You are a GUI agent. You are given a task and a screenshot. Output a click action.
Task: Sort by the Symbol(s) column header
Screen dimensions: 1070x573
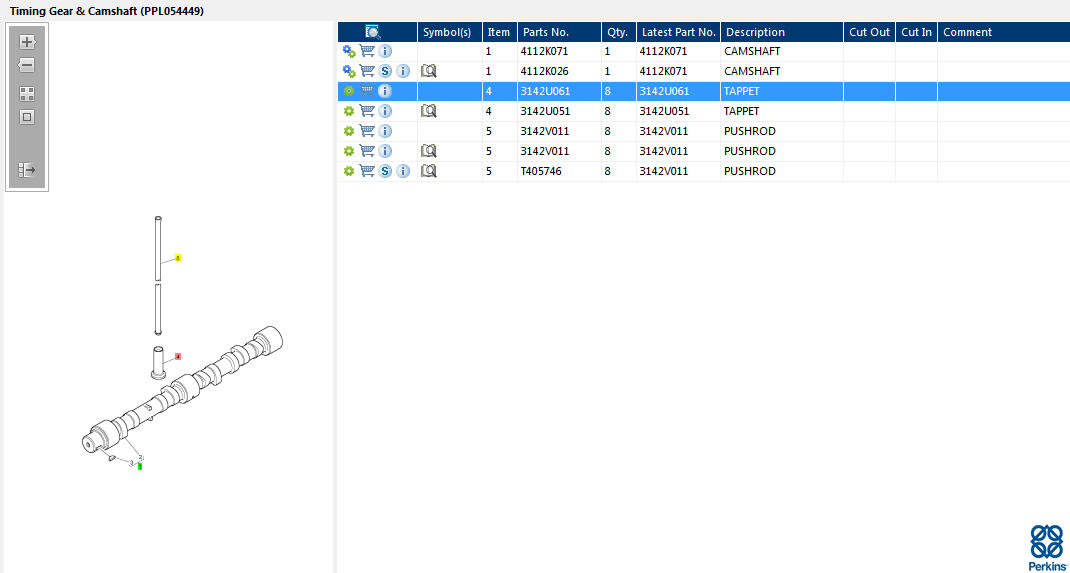(450, 32)
